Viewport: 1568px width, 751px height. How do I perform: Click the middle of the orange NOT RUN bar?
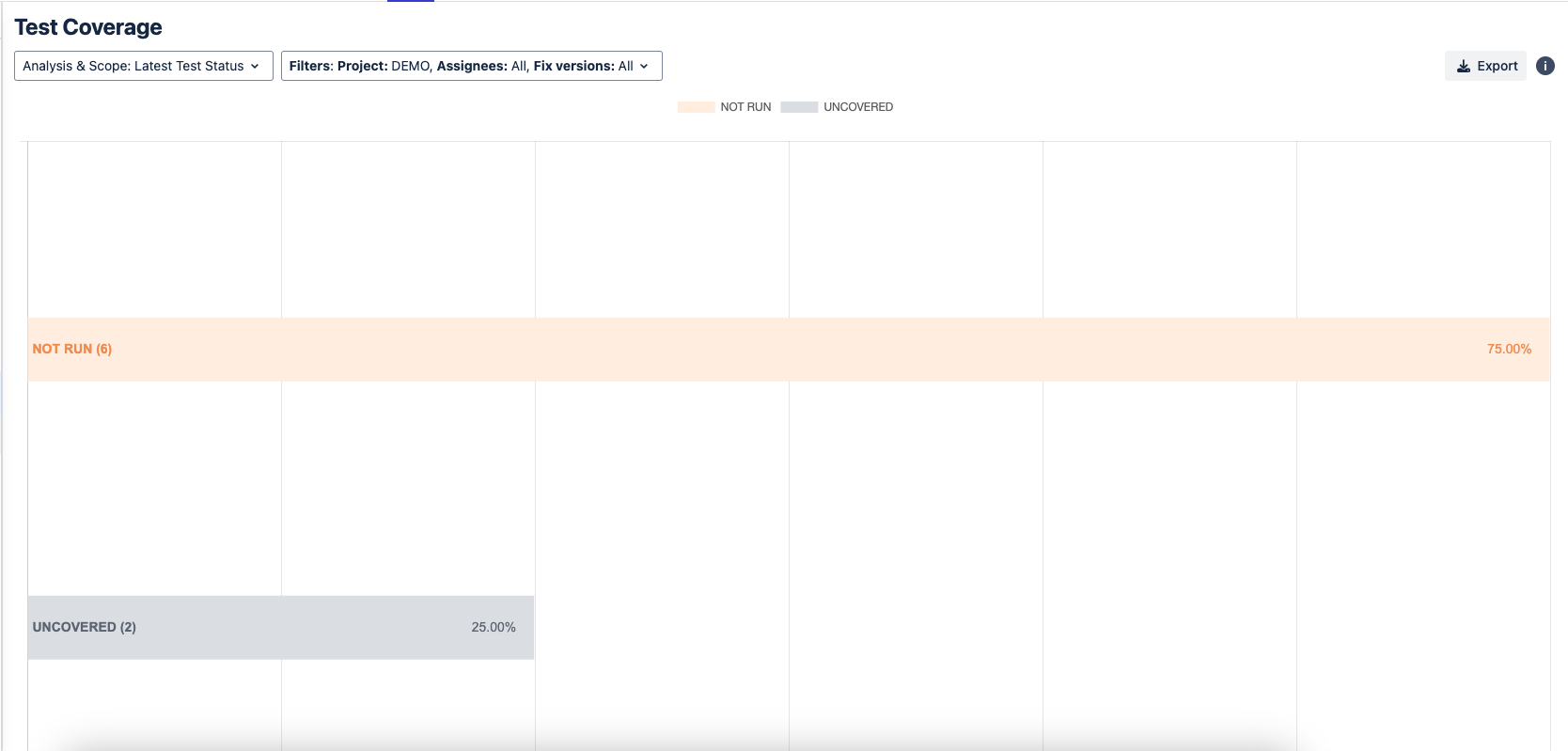tap(789, 349)
